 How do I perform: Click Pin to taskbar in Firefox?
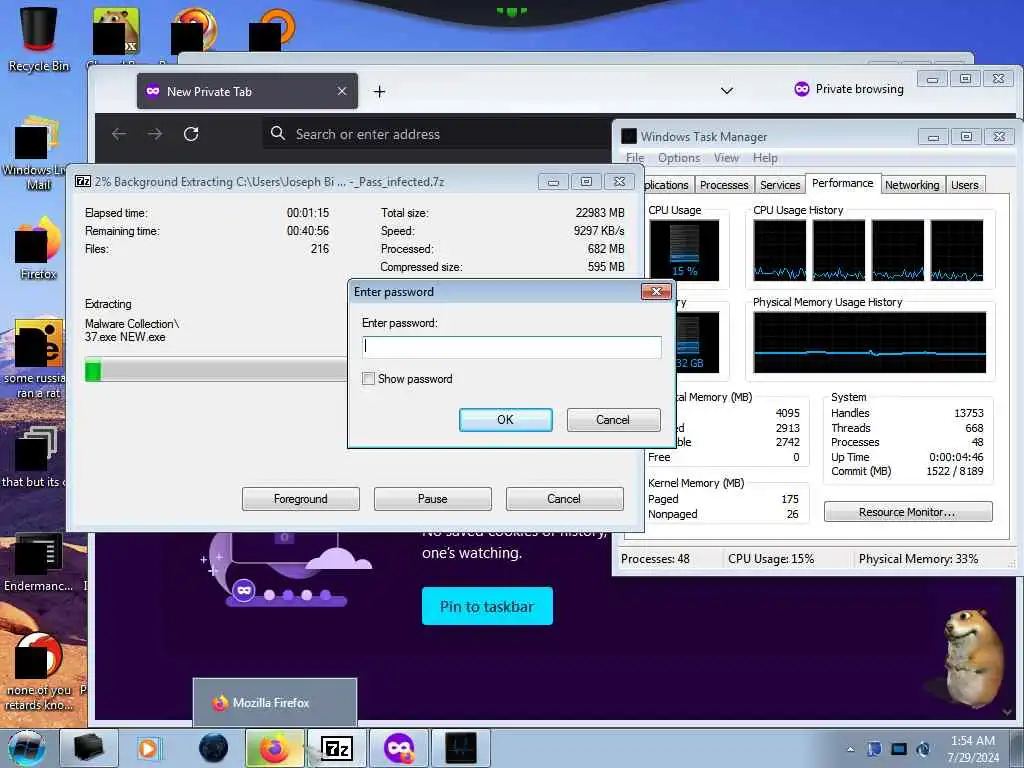tap(487, 607)
